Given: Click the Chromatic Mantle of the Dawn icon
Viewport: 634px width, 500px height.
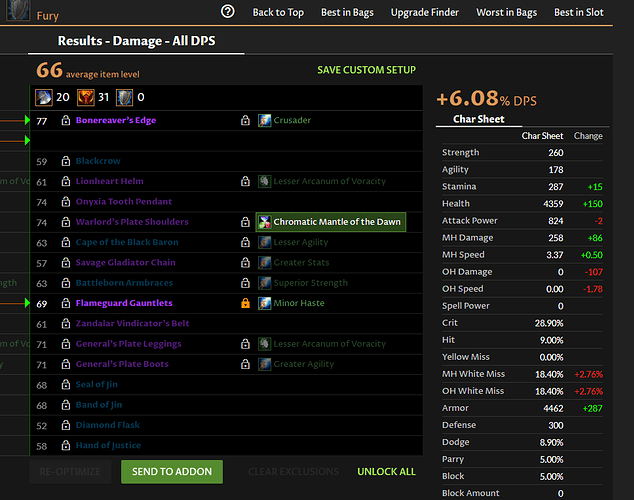Looking at the screenshot, I should 264,222.
